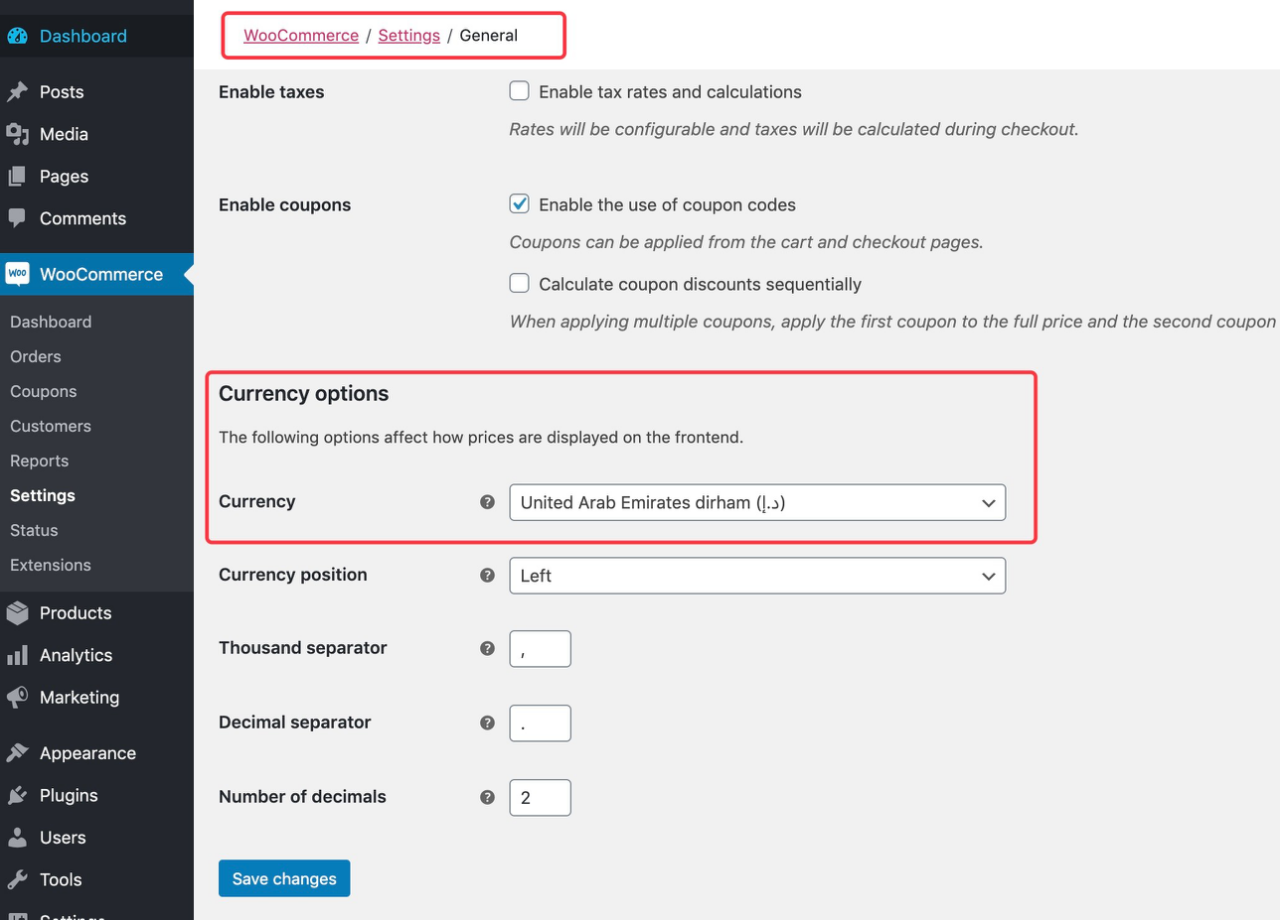Click the Plugins plug icon

tap(17, 795)
